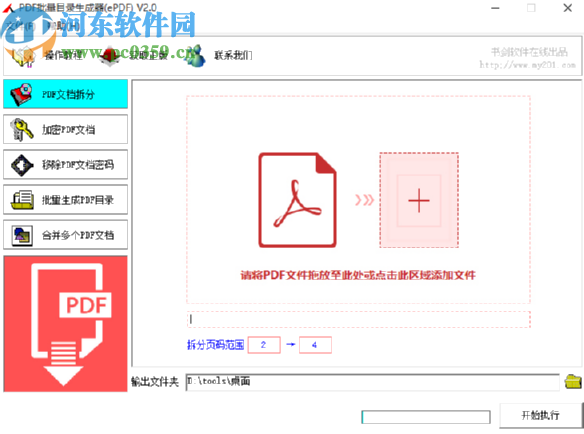
Task: Browse output folder with yellow folder icon
Action: (573, 381)
